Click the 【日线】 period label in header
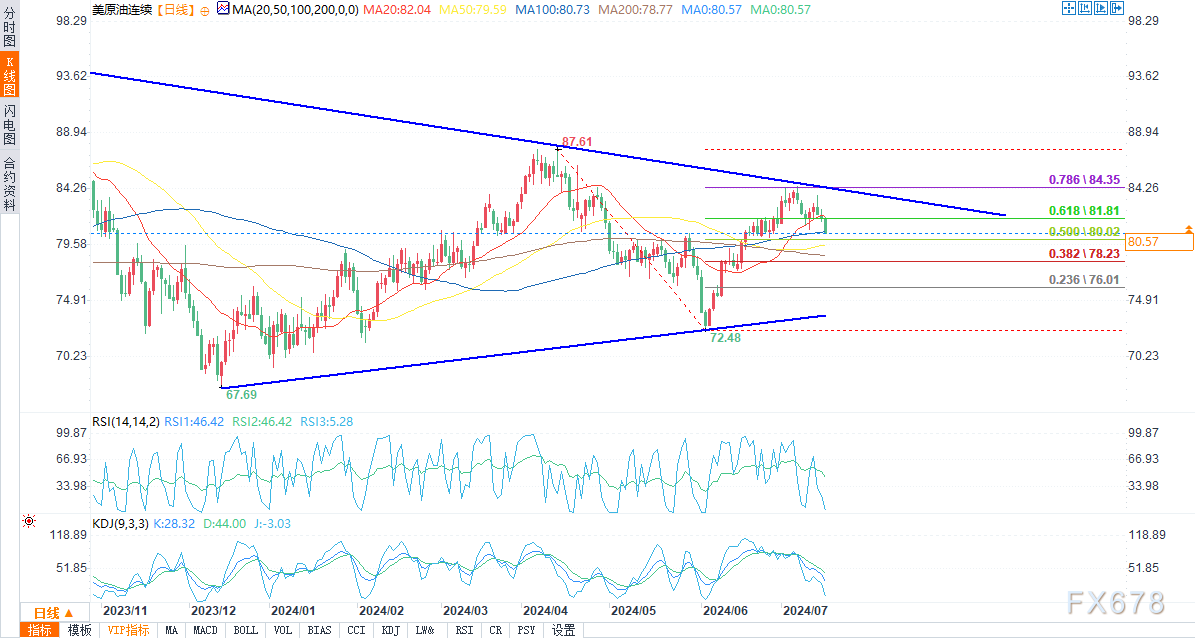The width and height of the screenshot is (1195, 638). point(175,10)
